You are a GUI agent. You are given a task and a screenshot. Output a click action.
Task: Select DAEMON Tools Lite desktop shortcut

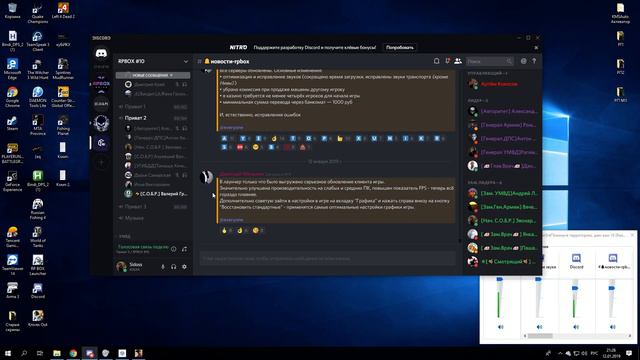pyautogui.click(x=38, y=96)
